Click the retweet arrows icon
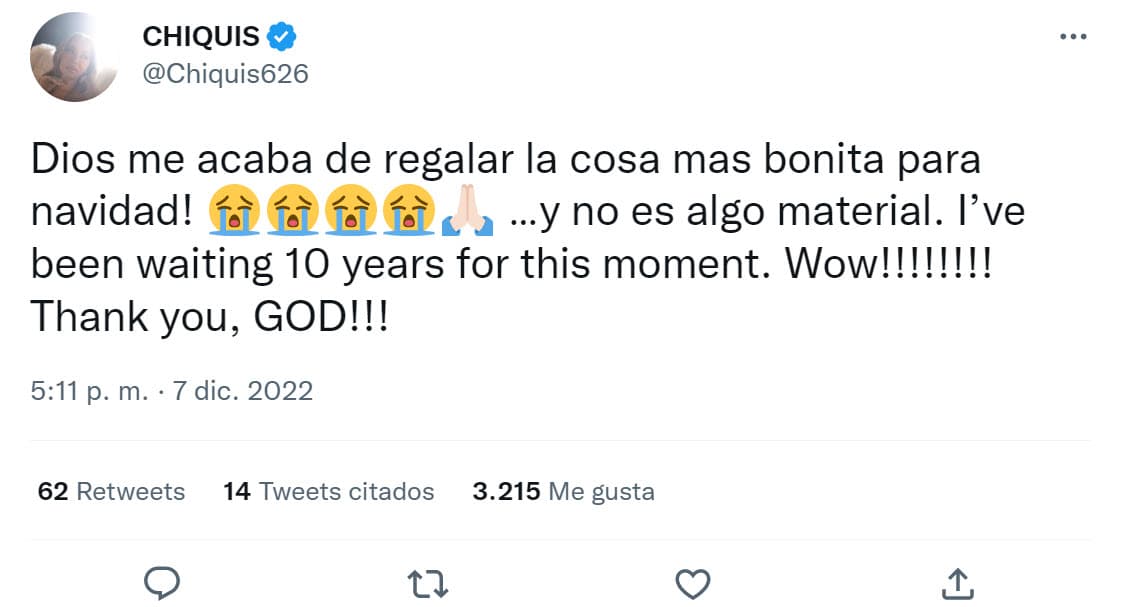This screenshot has width=1122, height=607. coord(427,581)
